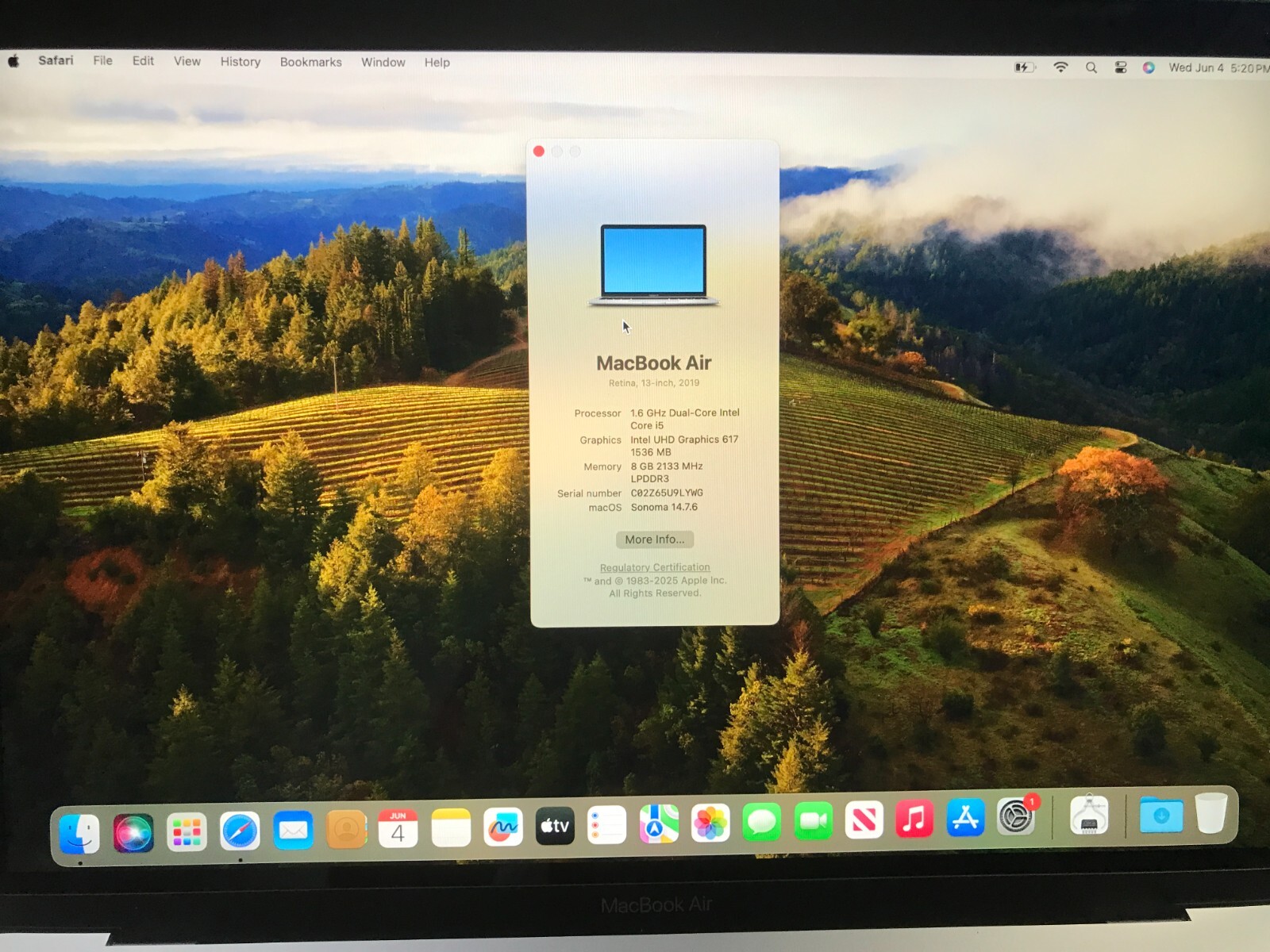
Task: Open the View menu
Action: click(x=187, y=61)
